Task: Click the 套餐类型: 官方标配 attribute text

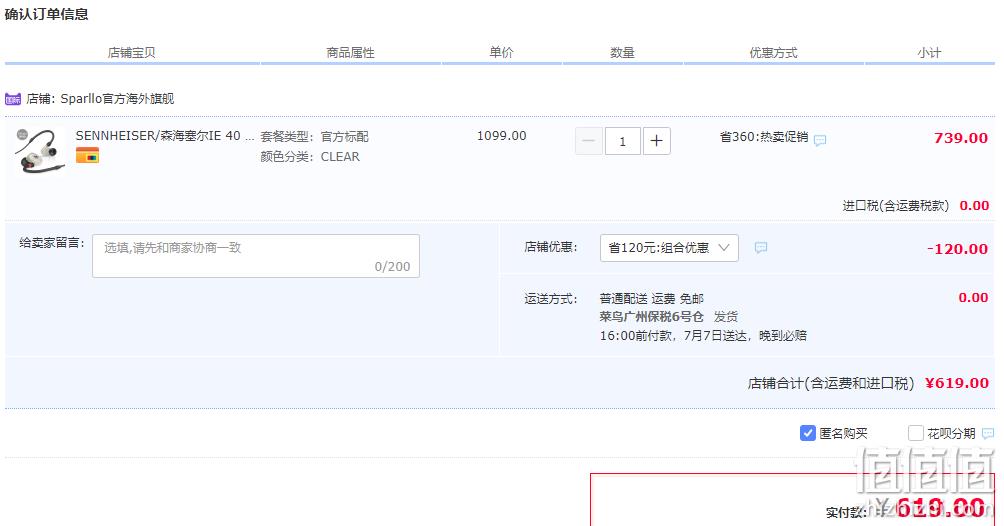Action: tap(314, 137)
